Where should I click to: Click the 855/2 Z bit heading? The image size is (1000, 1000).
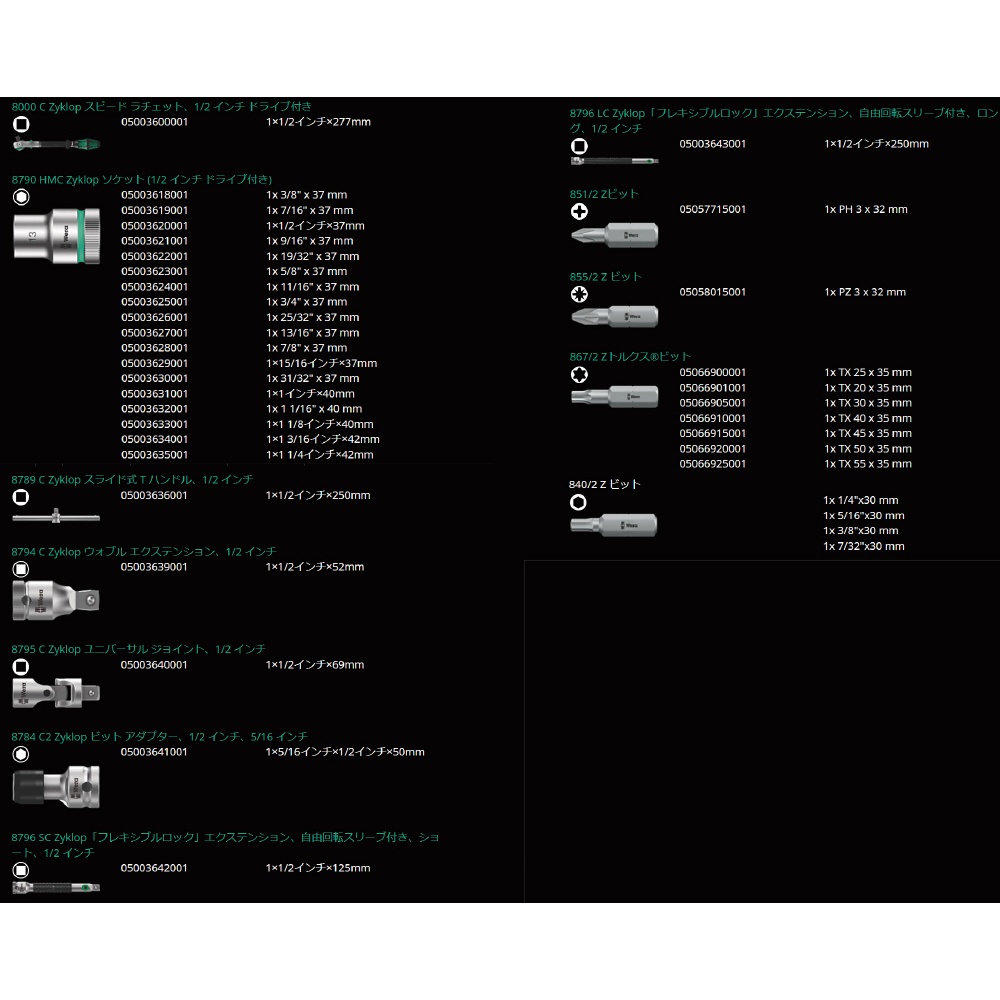[606, 277]
